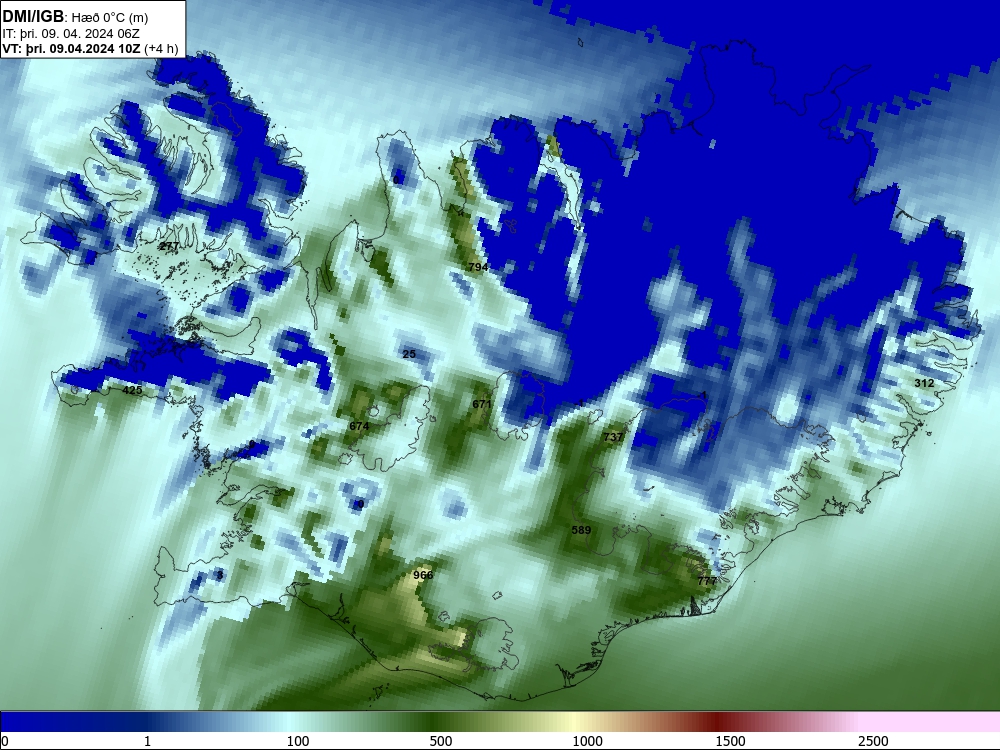This screenshot has height=750, width=1000.
Task: Click the 966 value on the map
Action: coord(423,575)
